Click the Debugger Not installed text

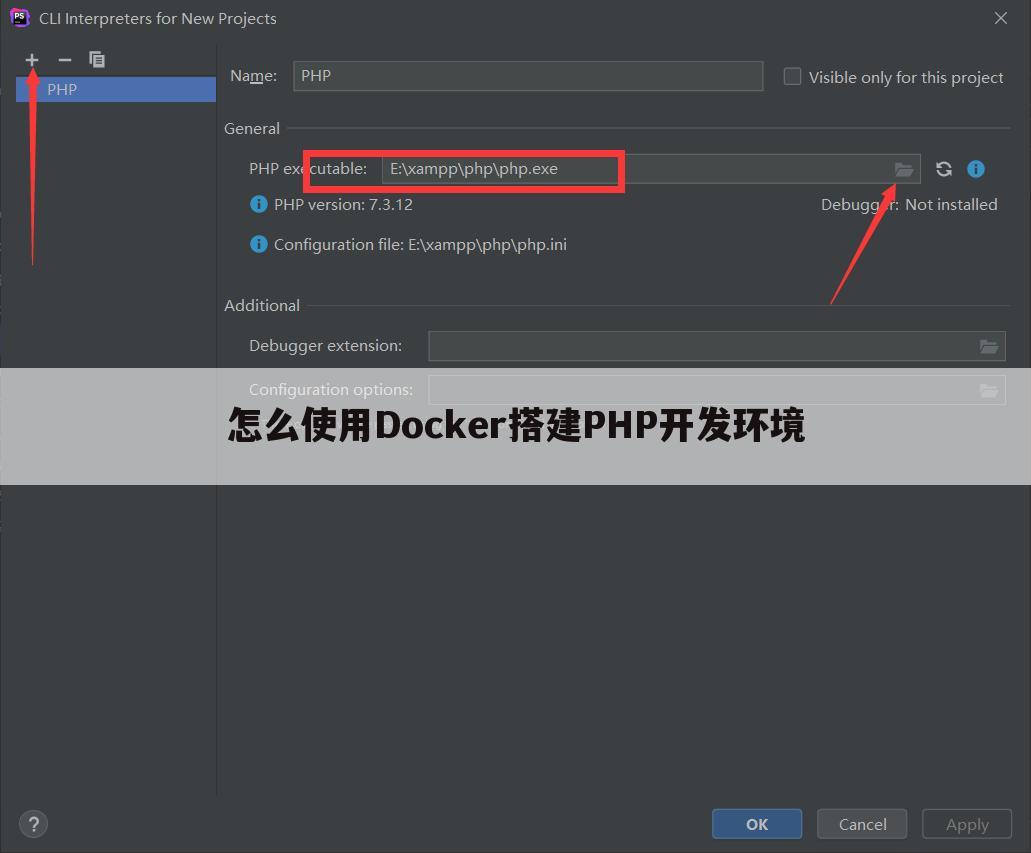pos(909,205)
